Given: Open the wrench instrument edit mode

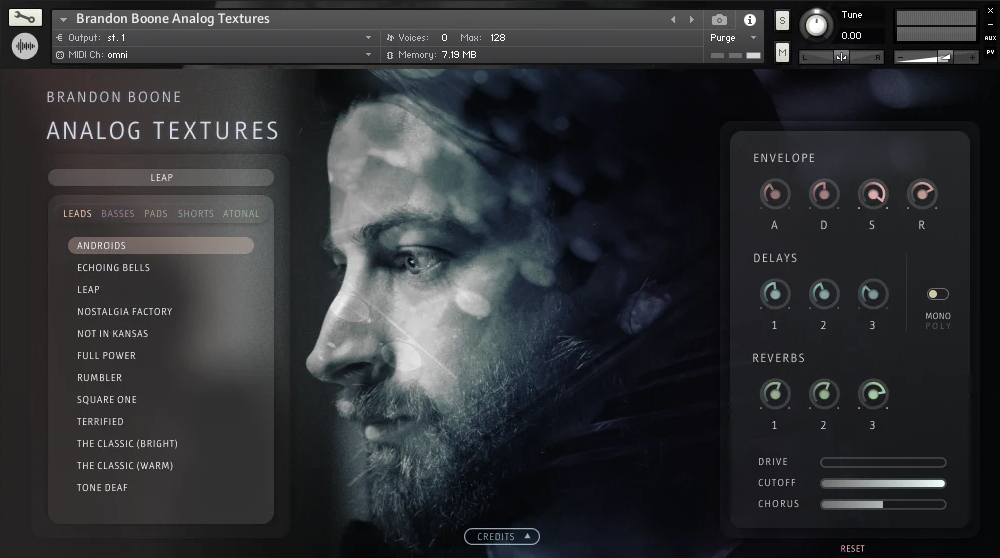Looking at the screenshot, I should click(x=25, y=17).
